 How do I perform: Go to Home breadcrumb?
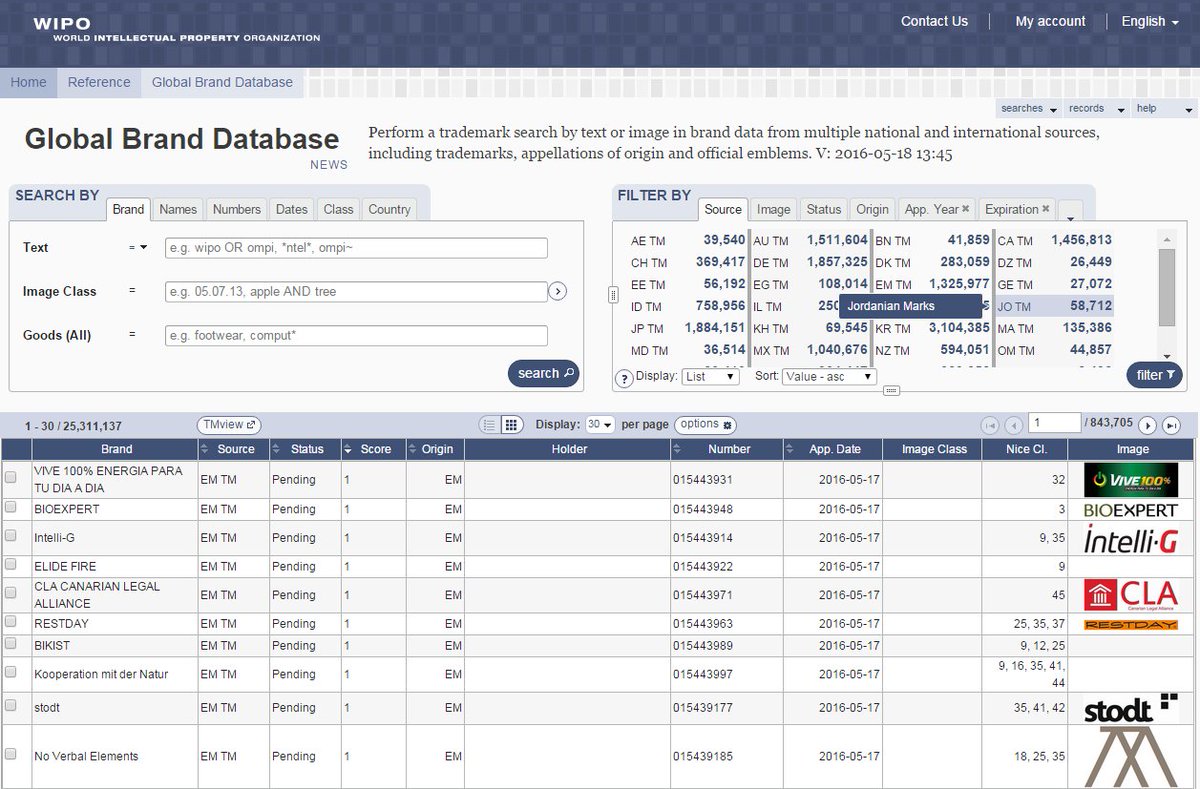28,82
